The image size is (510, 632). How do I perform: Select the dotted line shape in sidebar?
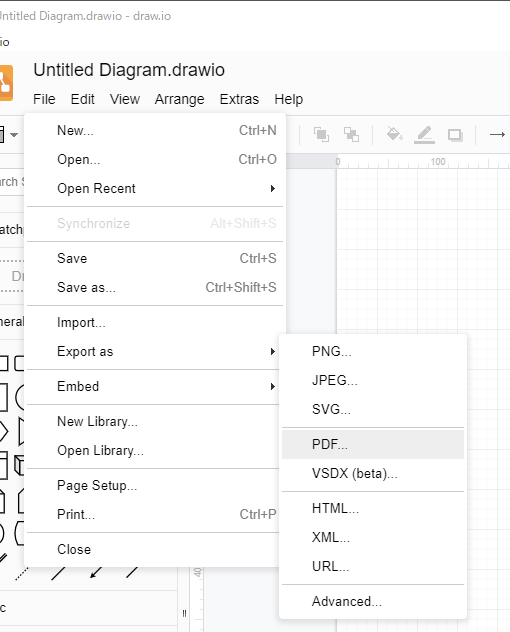[22, 574]
